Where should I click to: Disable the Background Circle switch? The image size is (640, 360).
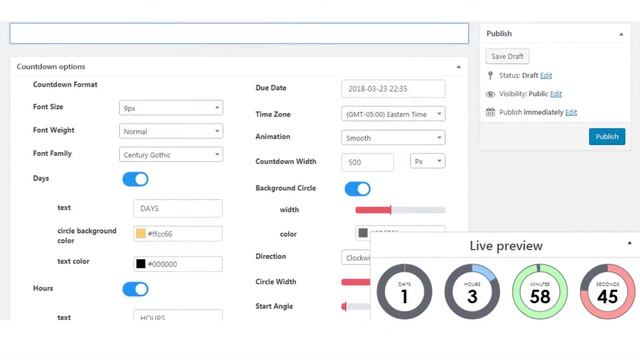pyautogui.click(x=358, y=189)
